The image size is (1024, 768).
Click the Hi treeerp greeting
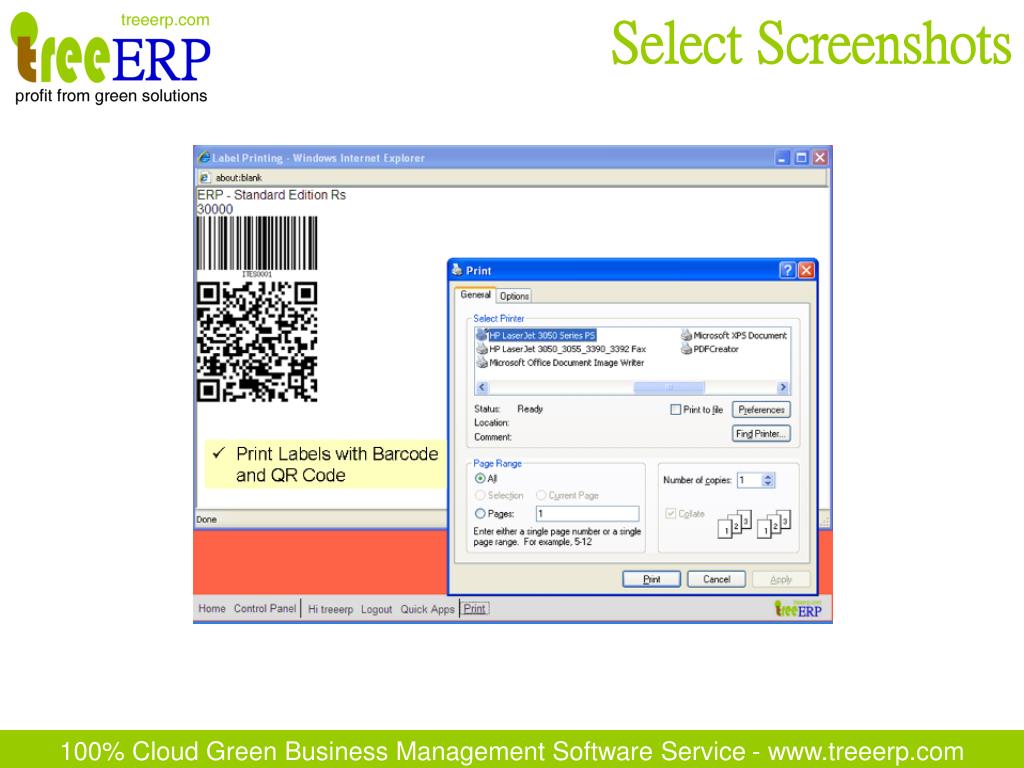pyautogui.click(x=330, y=609)
